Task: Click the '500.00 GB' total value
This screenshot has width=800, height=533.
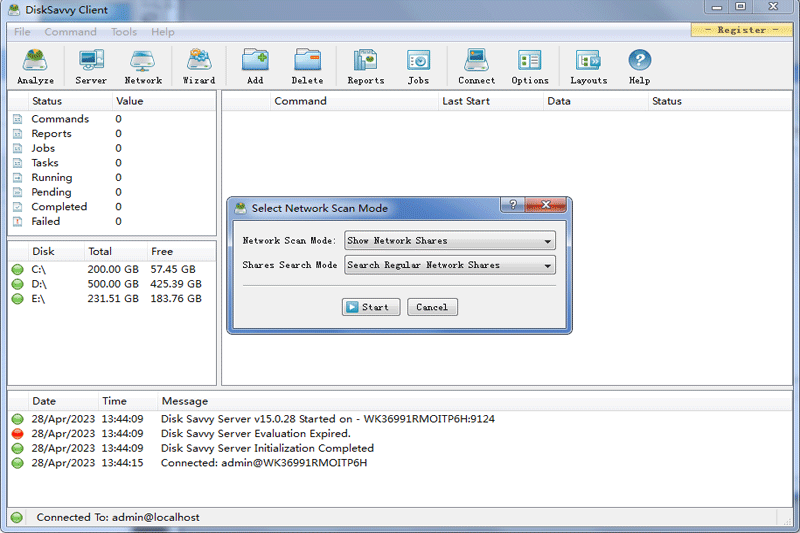Action: (x=113, y=284)
